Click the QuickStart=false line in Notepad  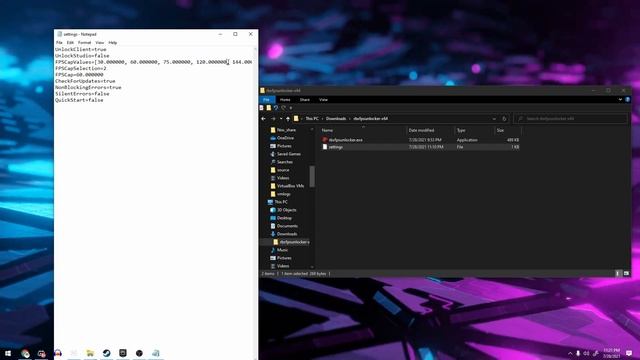79,100
